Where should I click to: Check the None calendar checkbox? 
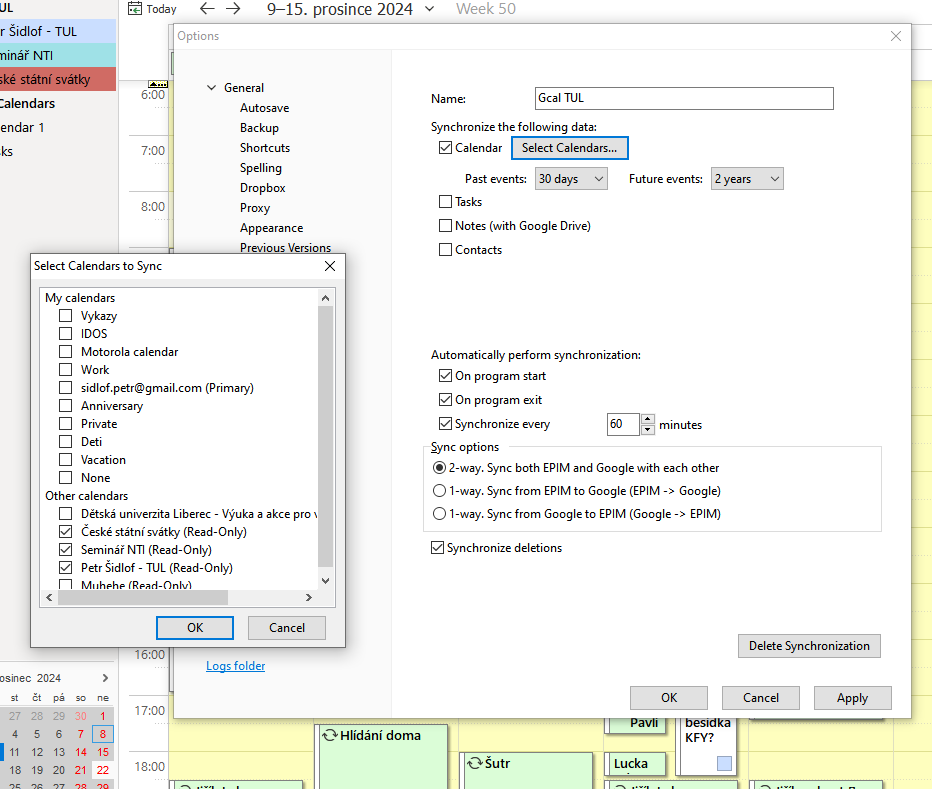coord(65,477)
